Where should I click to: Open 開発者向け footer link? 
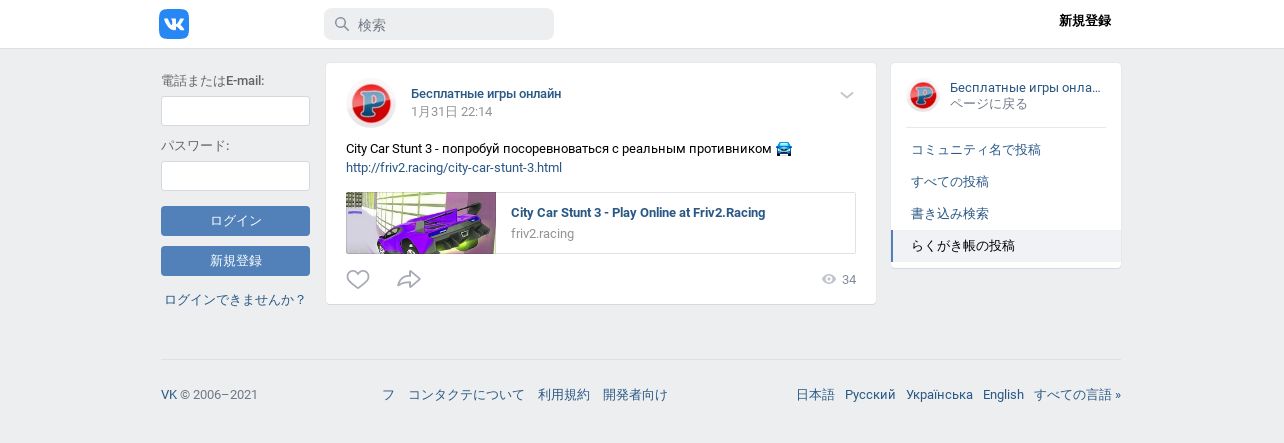pos(635,395)
